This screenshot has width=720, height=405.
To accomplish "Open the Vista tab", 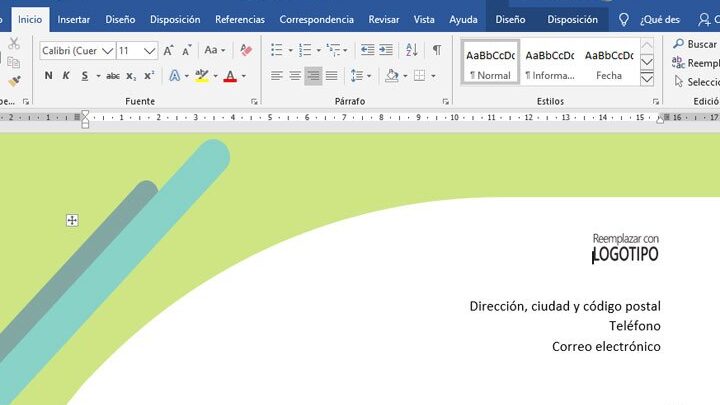I will point(424,19).
